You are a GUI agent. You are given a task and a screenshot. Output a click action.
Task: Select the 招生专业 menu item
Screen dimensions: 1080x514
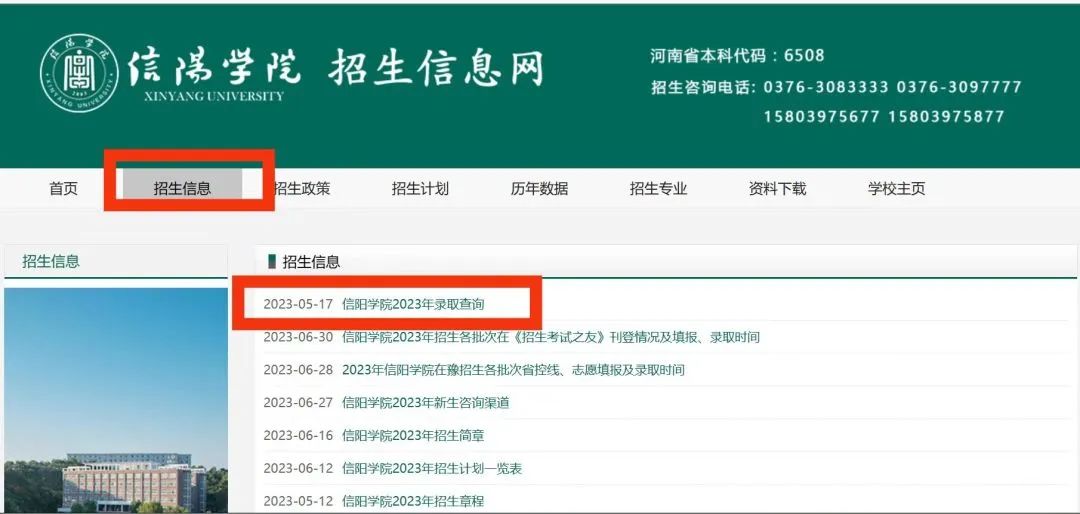[x=658, y=188]
